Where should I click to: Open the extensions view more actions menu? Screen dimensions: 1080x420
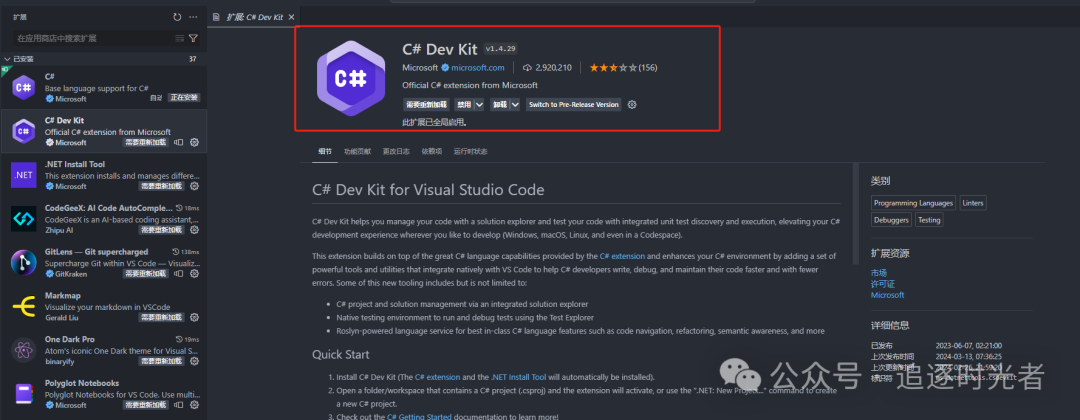pos(194,17)
